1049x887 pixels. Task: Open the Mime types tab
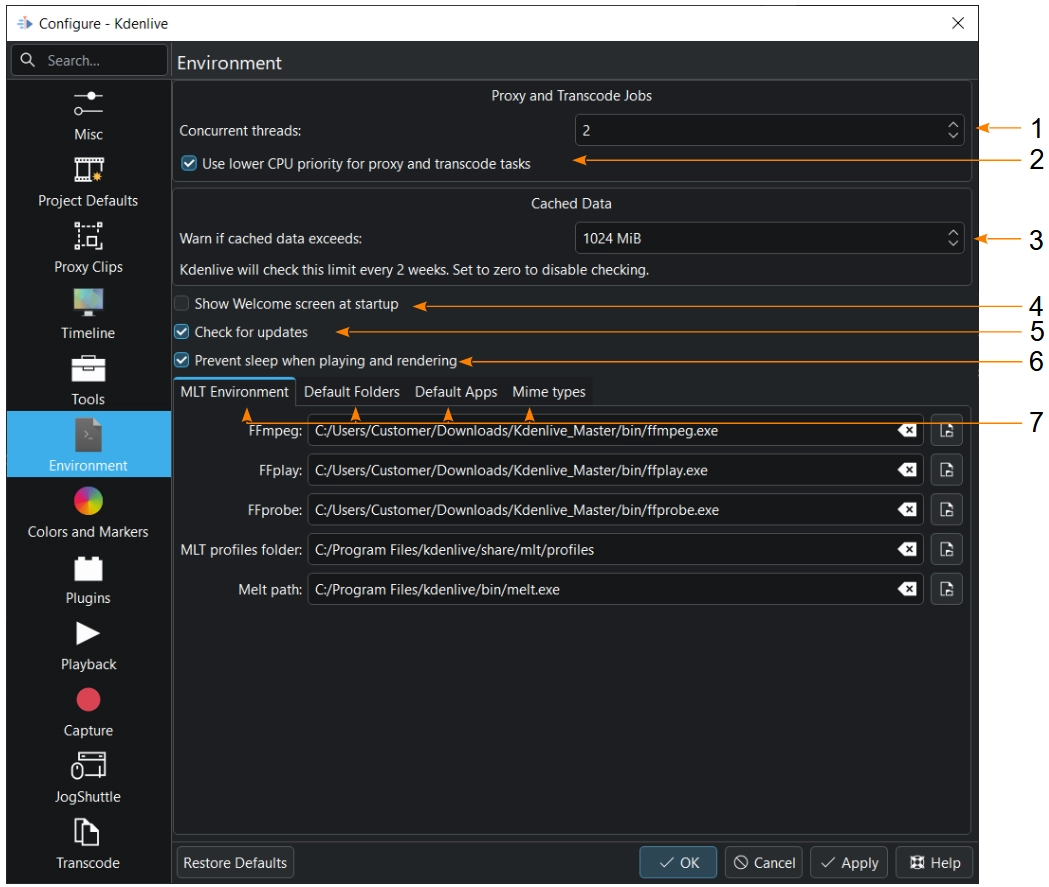tap(548, 392)
